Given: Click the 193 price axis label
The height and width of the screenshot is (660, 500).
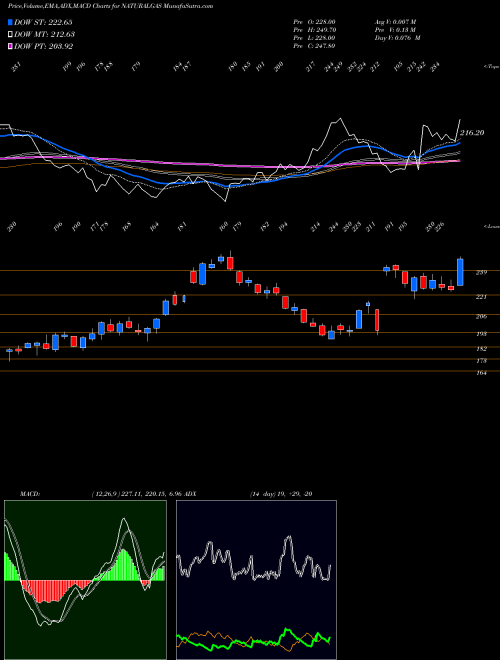Looking at the screenshot, I should [x=481, y=334].
